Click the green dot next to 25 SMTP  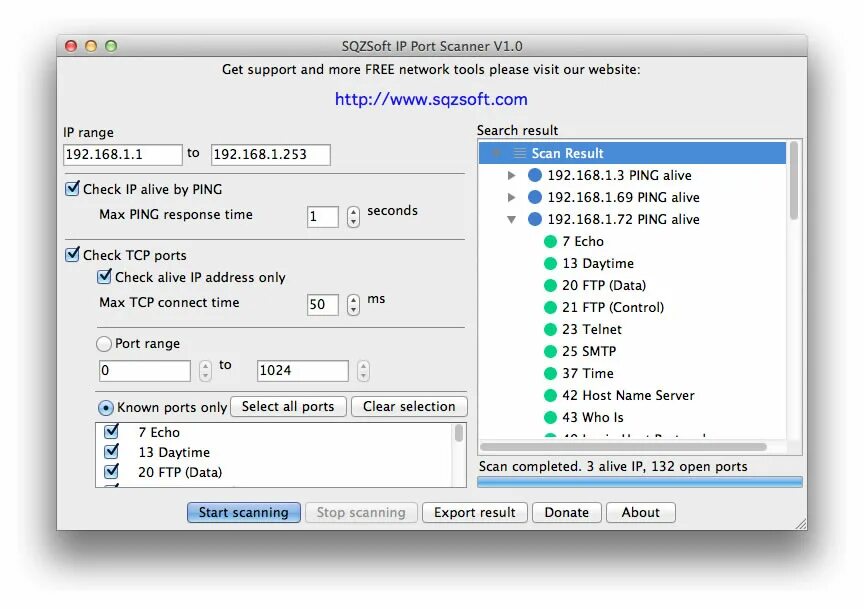(550, 352)
